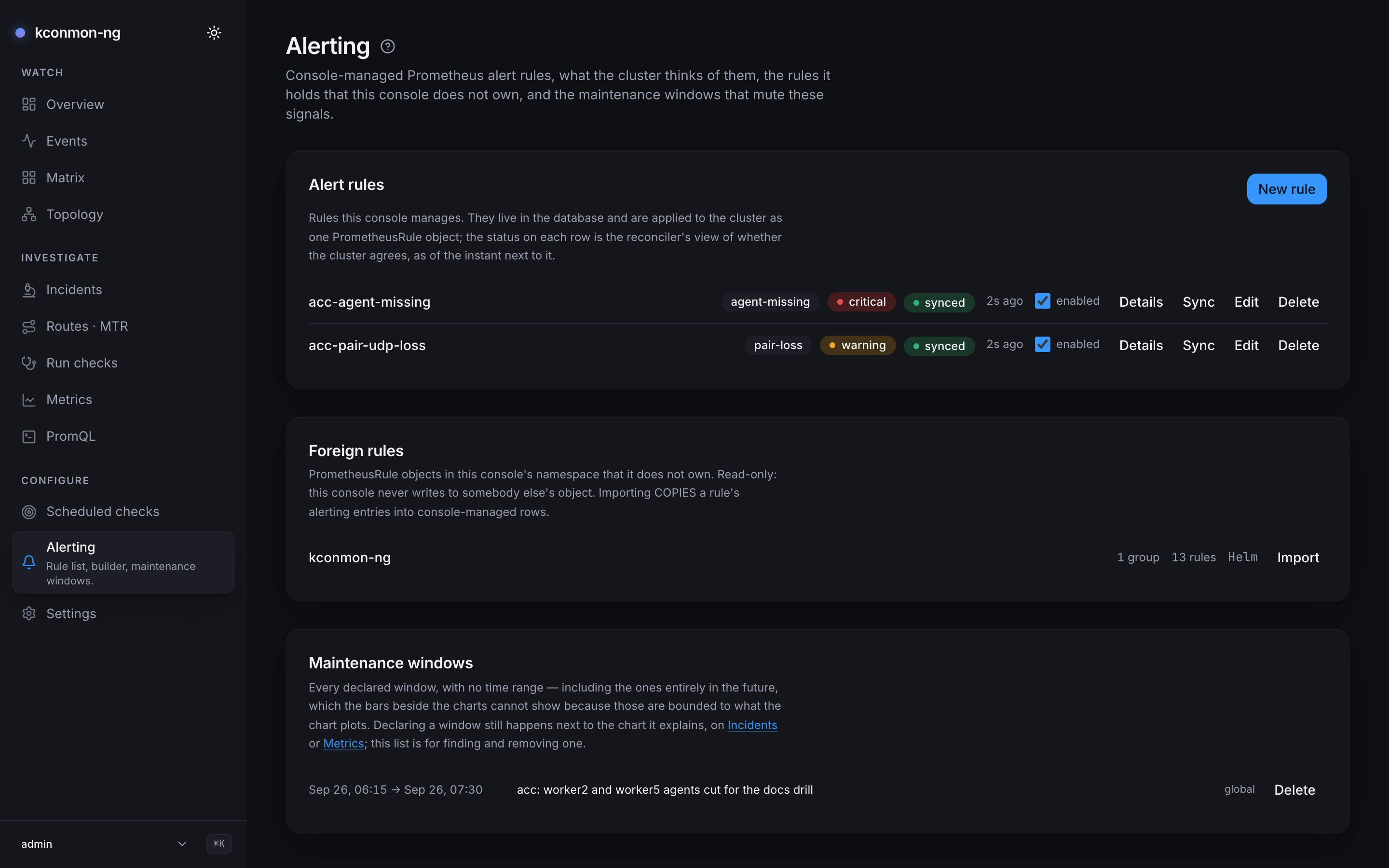Navigate to Scheduled checks

click(x=123, y=512)
